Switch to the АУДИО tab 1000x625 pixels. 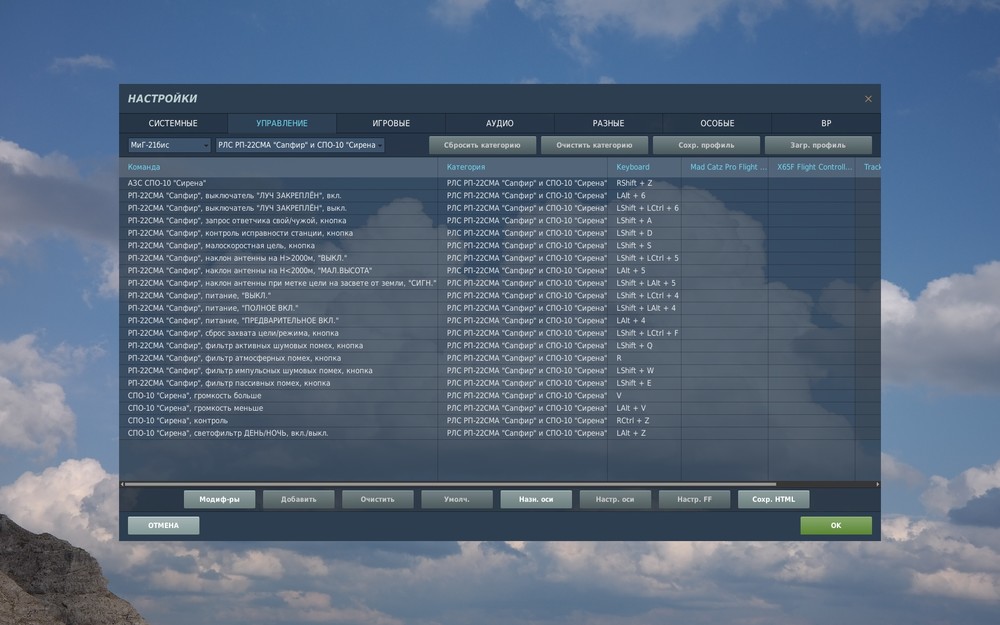click(x=499, y=123)
